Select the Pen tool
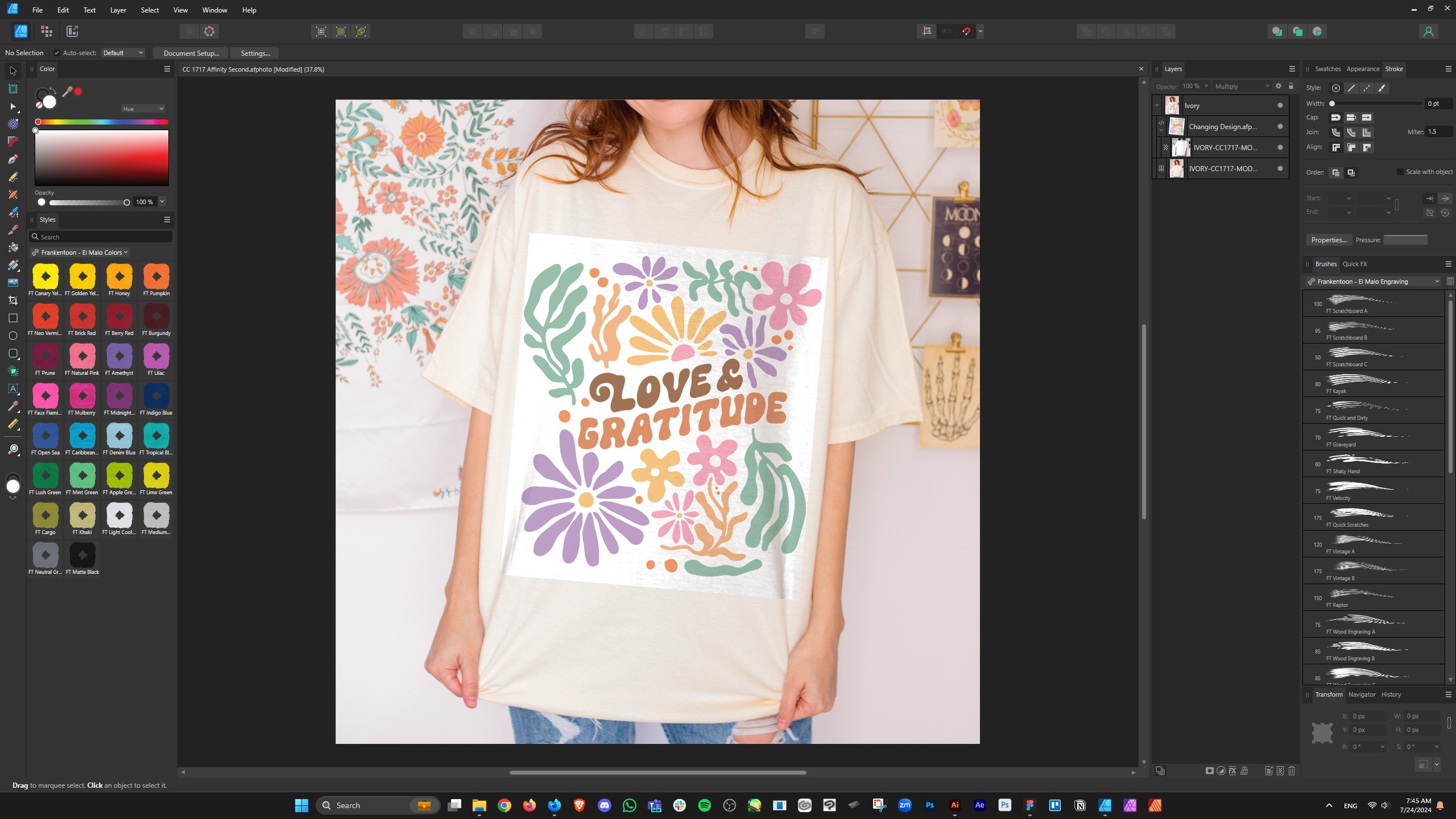 [13, 159]
